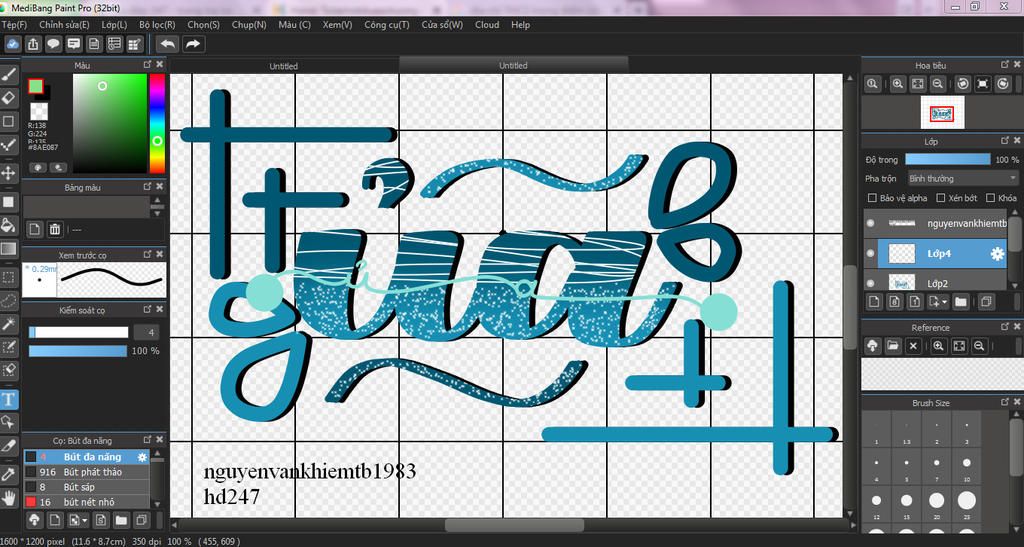The width and height of the screenshot is (1024, 547).
Task: Select the bút nét nhỏ brush
Action: click(86, 502)
